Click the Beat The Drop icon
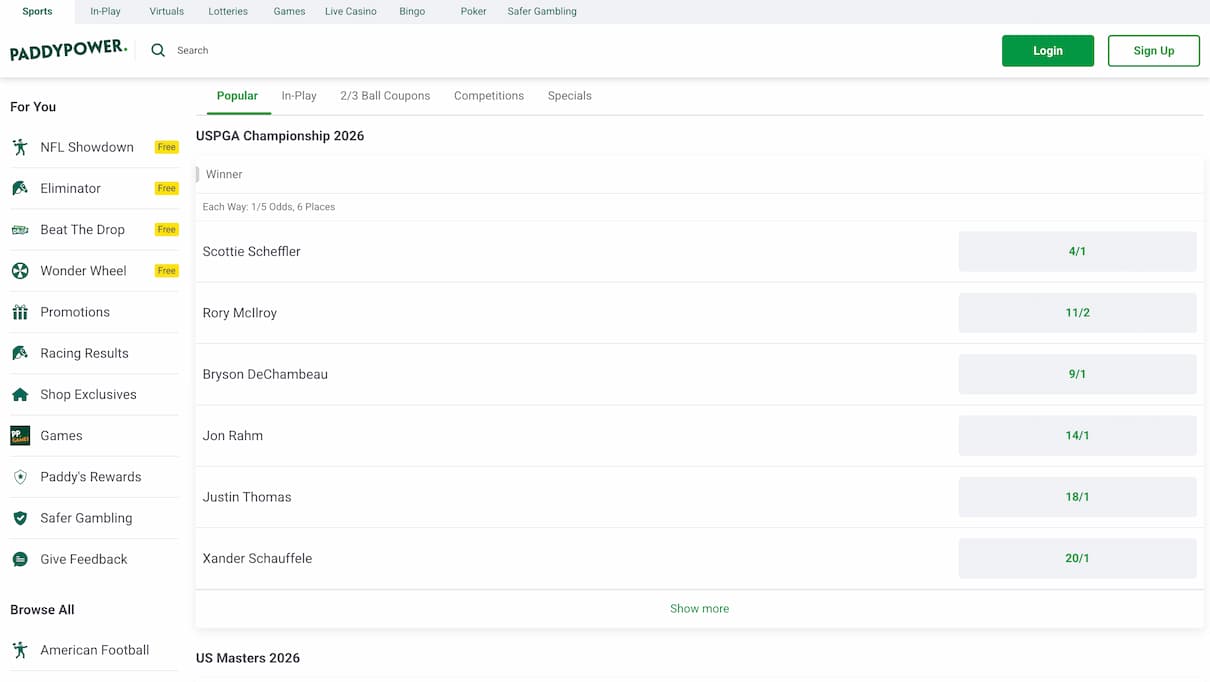 tap(20, 230)
